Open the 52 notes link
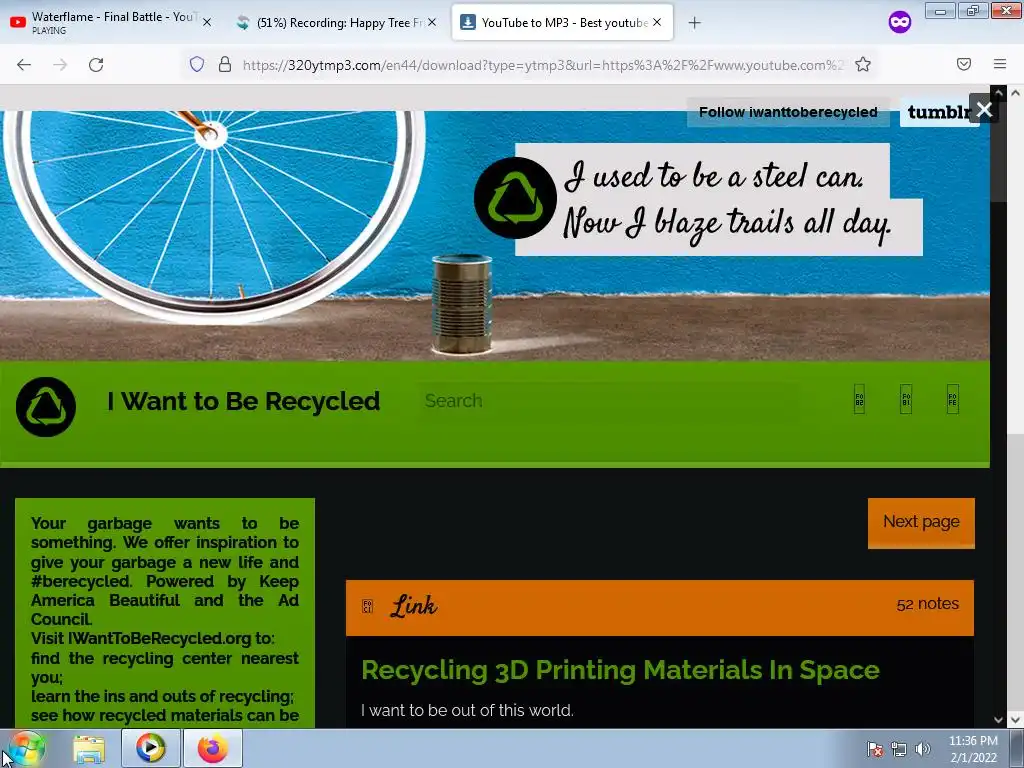Screen dimensions: 1024x768 coord(927,604)
